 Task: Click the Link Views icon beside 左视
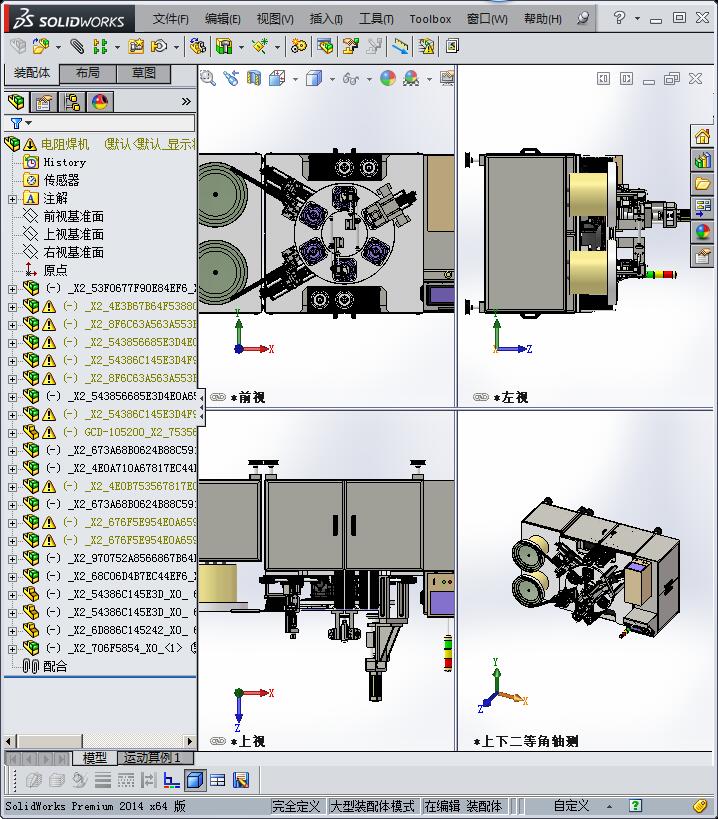[480, 397]
